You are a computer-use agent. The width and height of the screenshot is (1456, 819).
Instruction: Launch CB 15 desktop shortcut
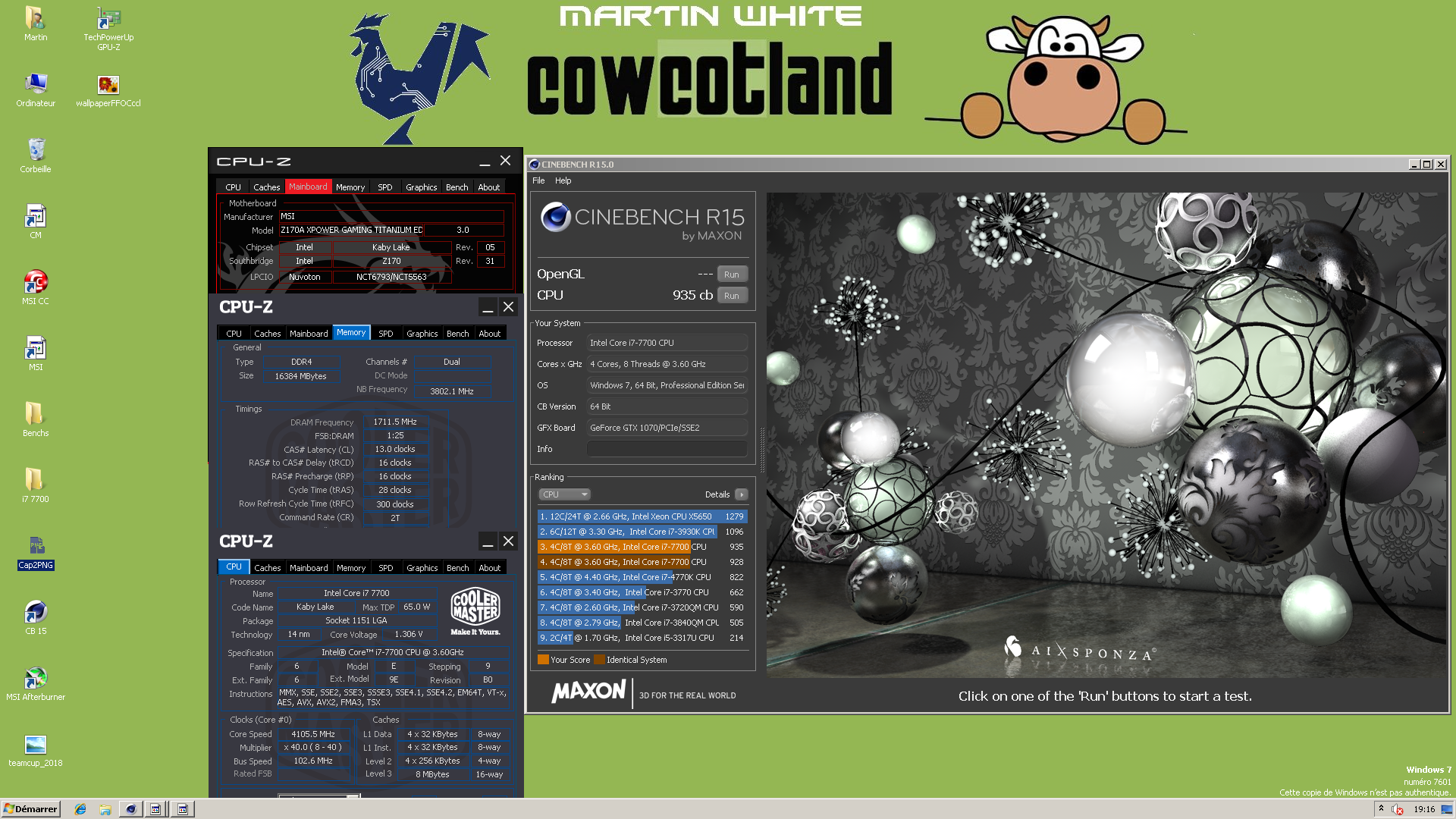point(36,617)
